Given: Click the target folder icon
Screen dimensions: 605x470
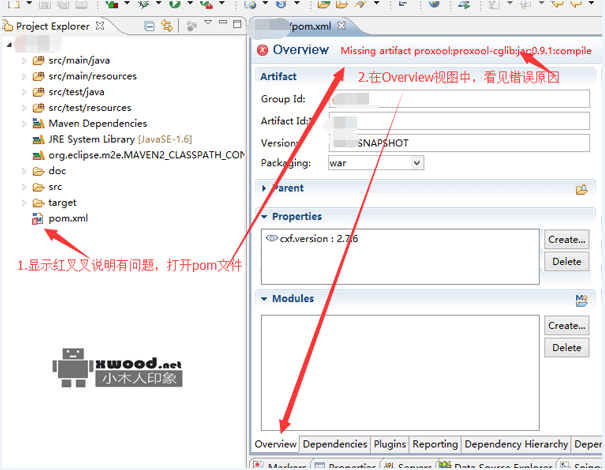Looking at the screenshot, I should (x=38, y=203).
